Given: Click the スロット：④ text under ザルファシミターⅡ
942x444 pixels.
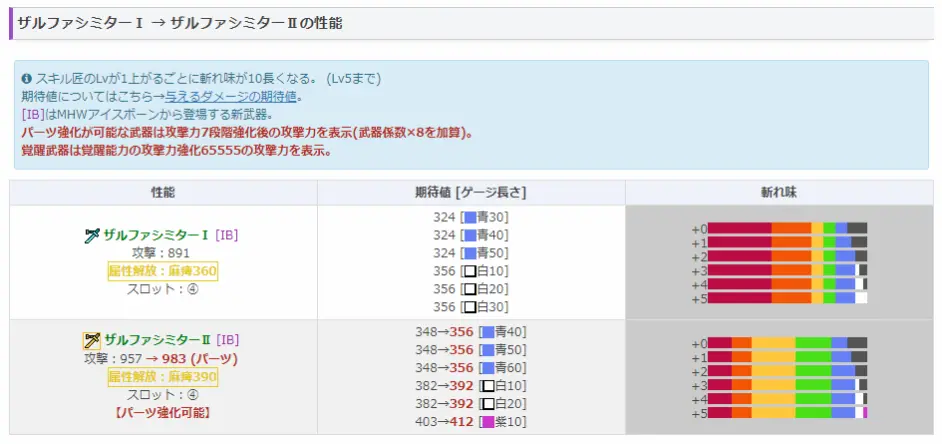Looking at the screenshot, I should 163,395.
